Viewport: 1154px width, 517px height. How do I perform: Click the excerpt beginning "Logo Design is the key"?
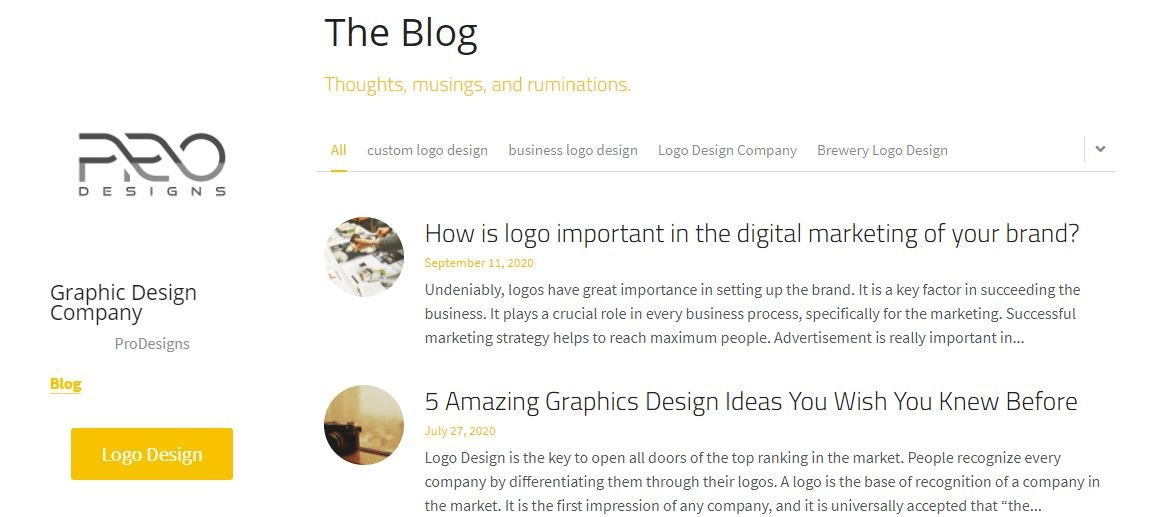pyautogui.click(x=761, y=481)
